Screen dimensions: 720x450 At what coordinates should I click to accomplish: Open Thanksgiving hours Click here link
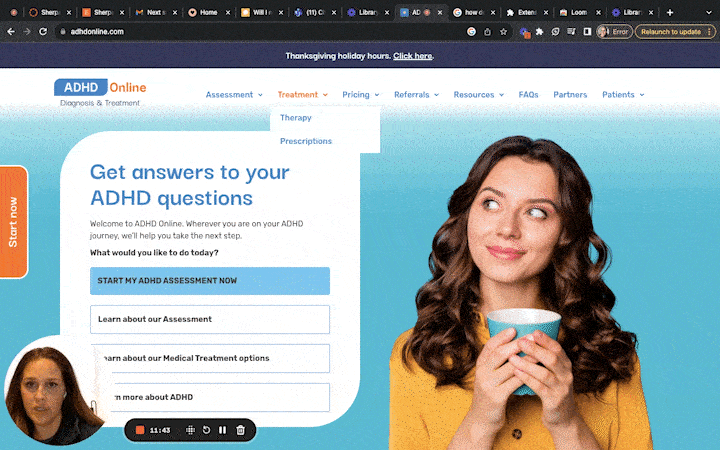412,56
